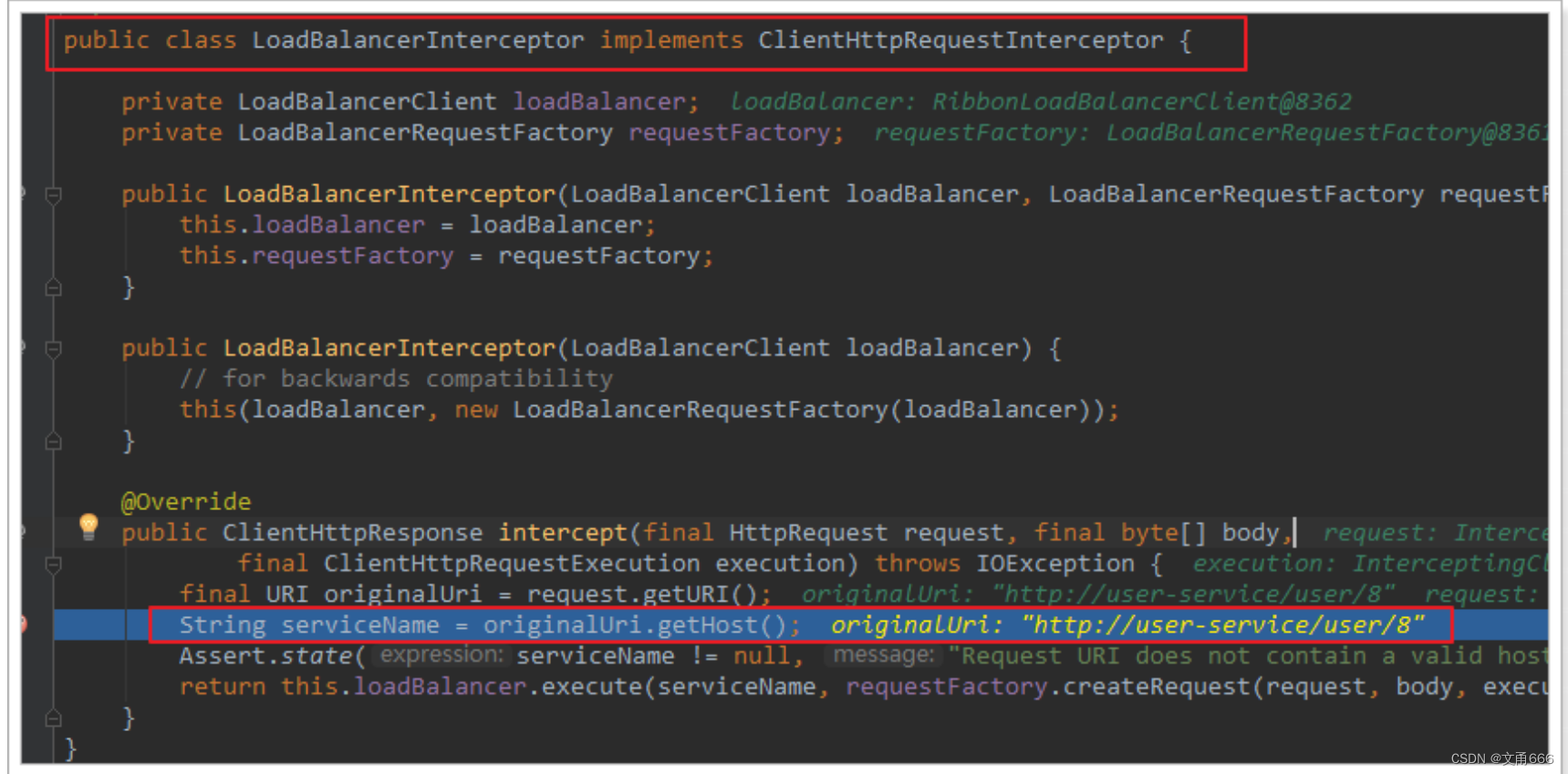Click 'new LoadBalancerRequestFactory(loadBalancer)' expression

774,409
